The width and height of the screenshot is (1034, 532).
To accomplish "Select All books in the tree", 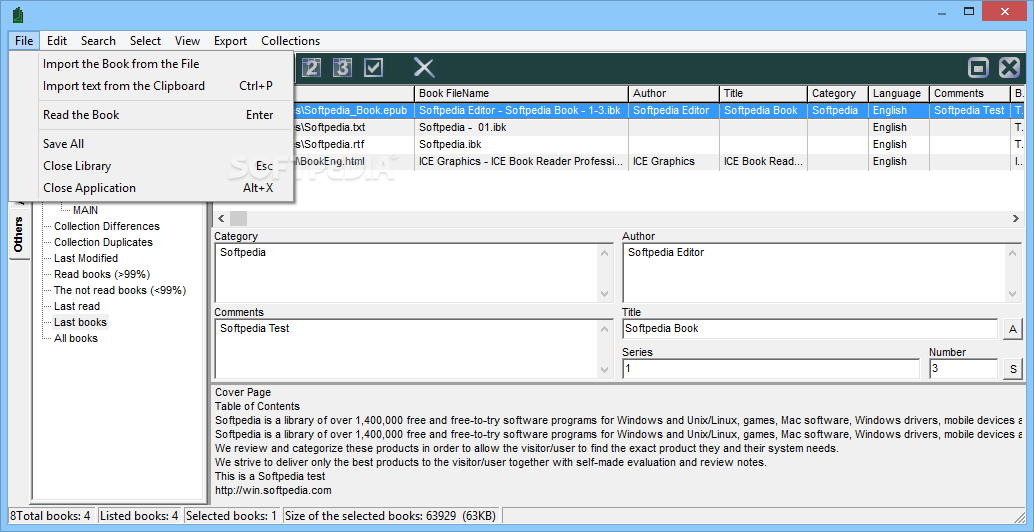I will [75, 338].
